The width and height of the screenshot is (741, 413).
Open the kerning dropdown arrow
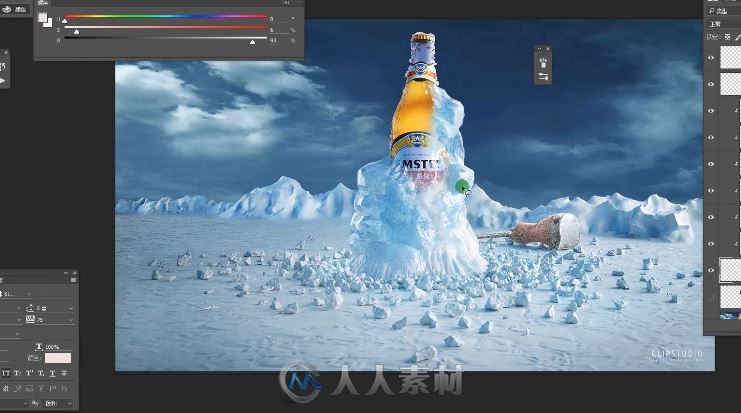(19, 320)
